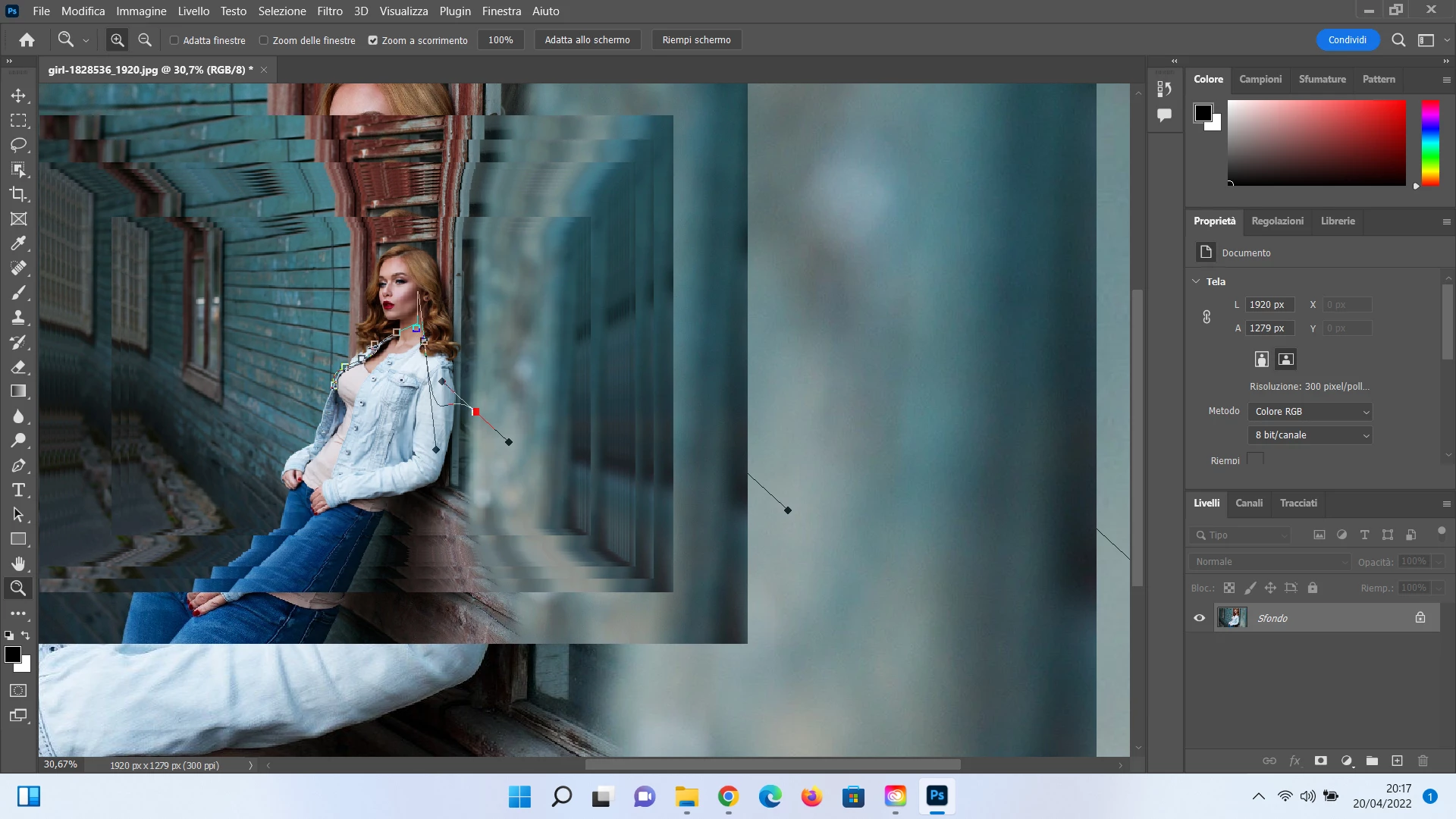Click the Condividi button

(1347, 40)
